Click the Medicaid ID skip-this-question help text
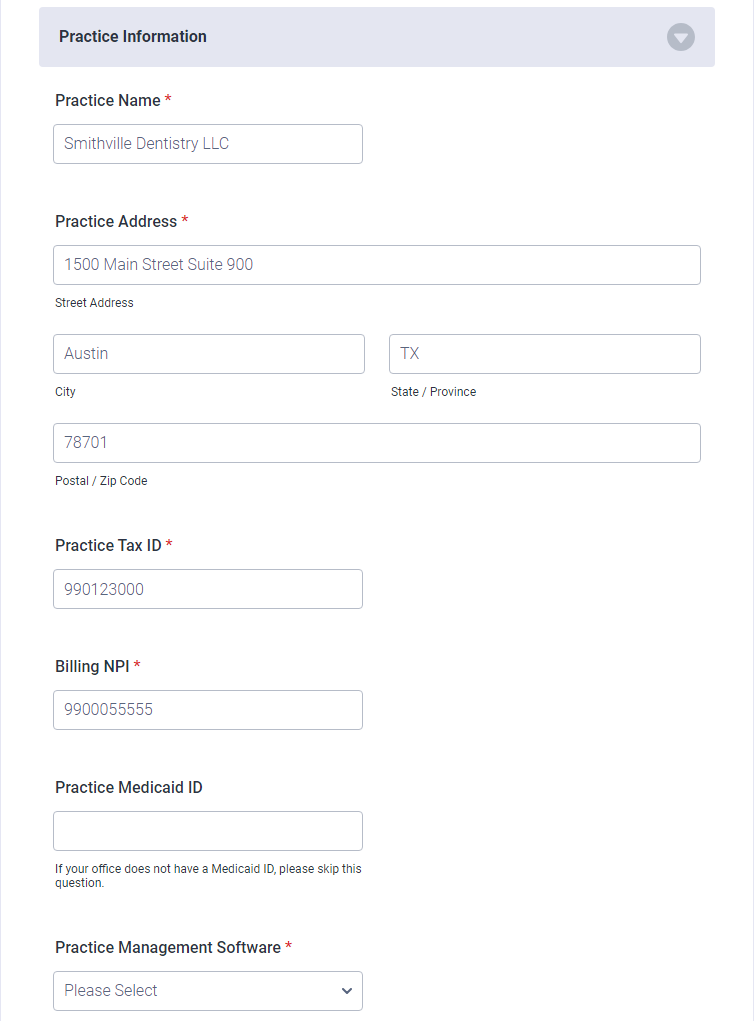Viewport: 754px width, 1021px height. tap(208, 876)
